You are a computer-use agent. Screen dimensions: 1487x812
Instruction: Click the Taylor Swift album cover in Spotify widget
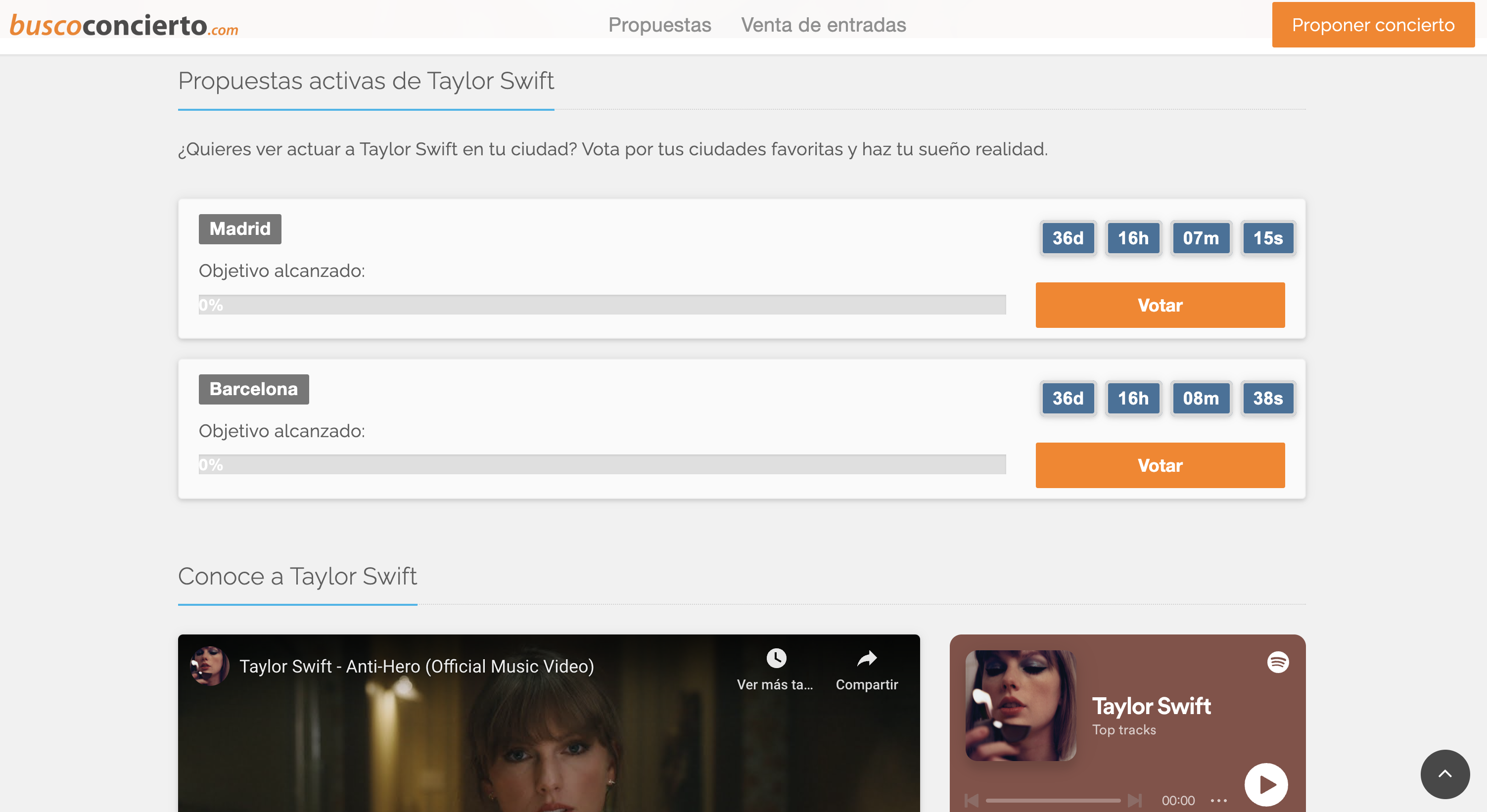tap(1020, 705)
